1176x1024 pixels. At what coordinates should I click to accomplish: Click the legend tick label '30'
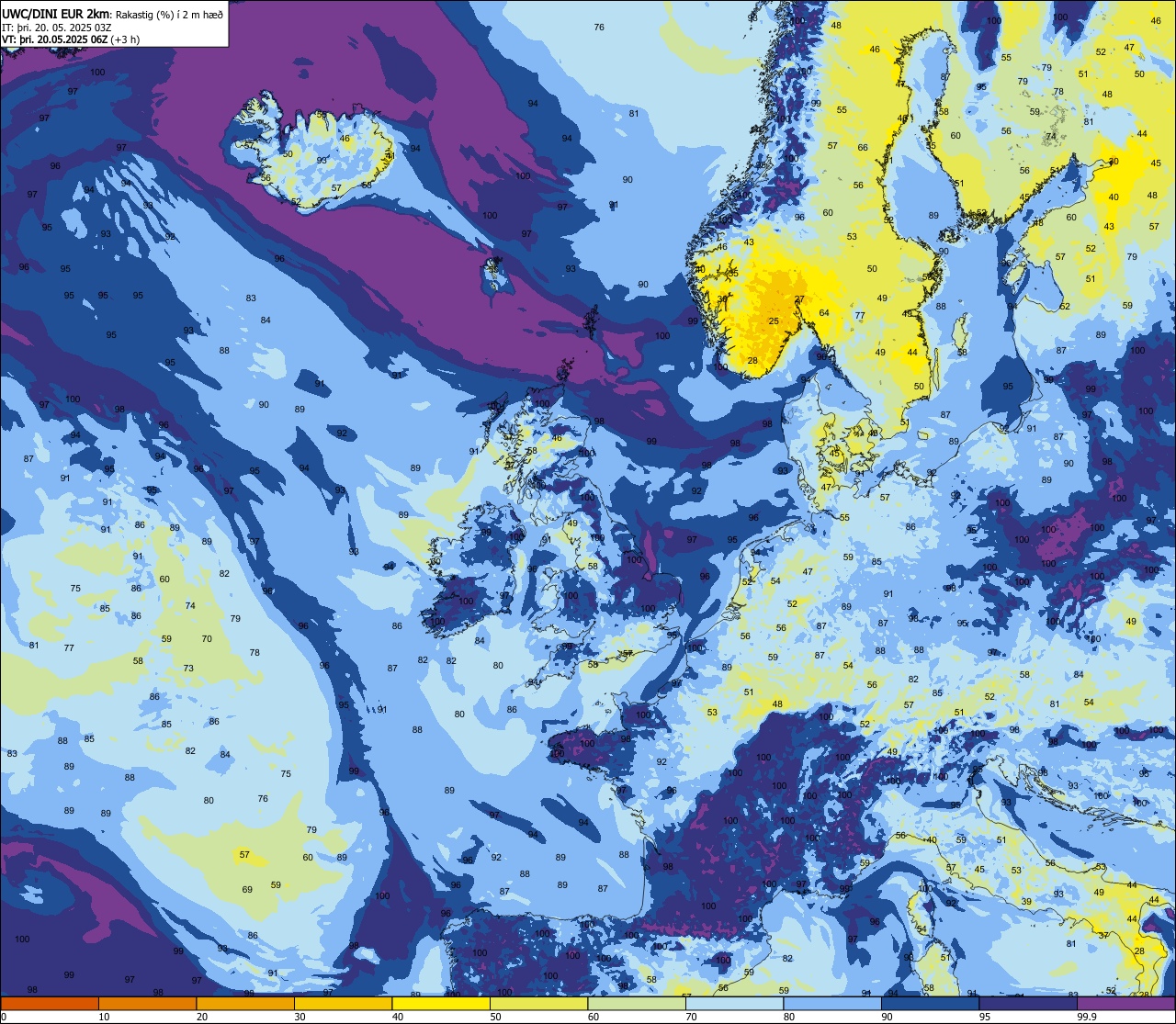(300, 1017)
